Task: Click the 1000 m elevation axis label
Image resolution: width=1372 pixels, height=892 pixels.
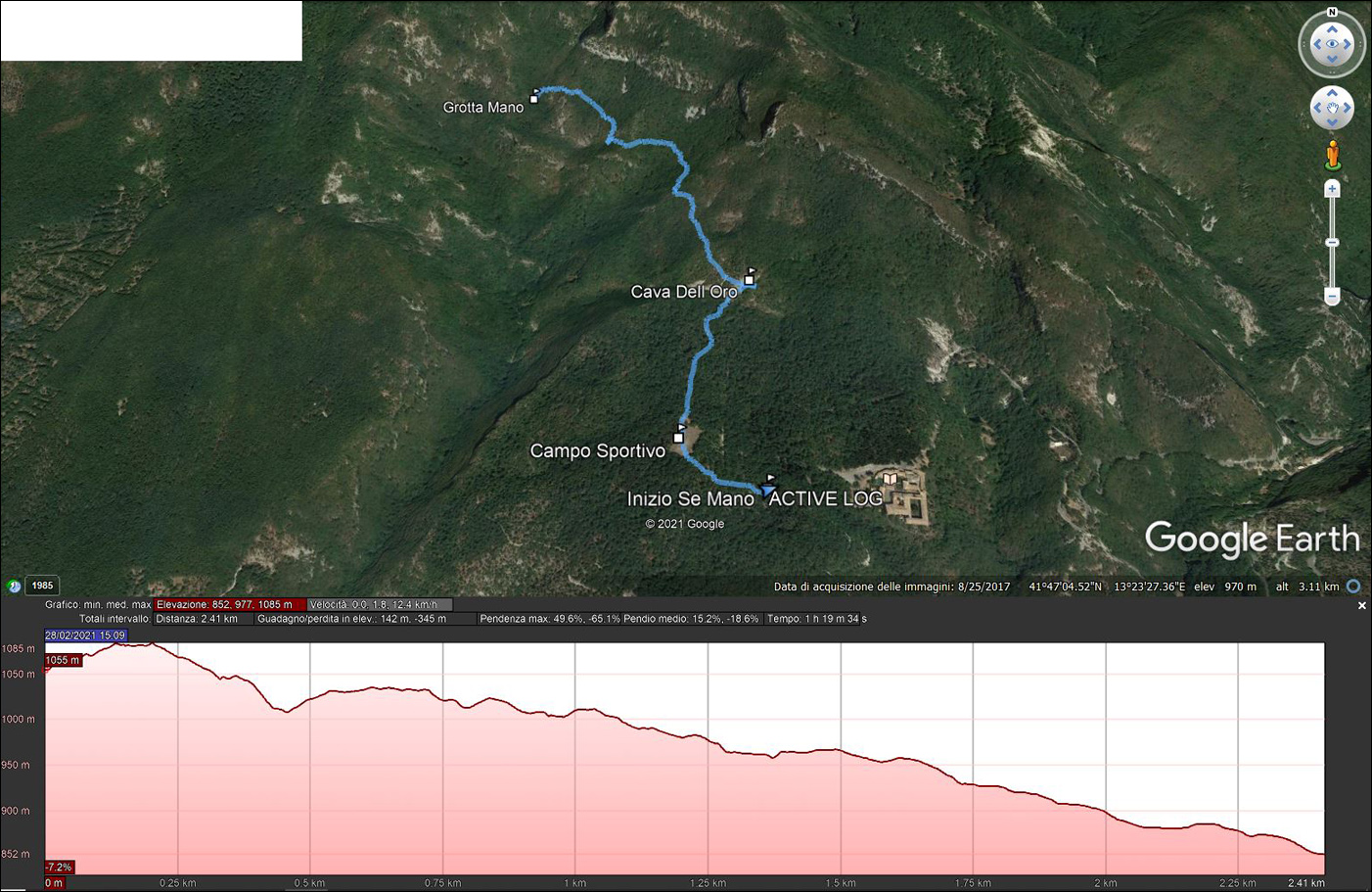Action: pos(18,720)
